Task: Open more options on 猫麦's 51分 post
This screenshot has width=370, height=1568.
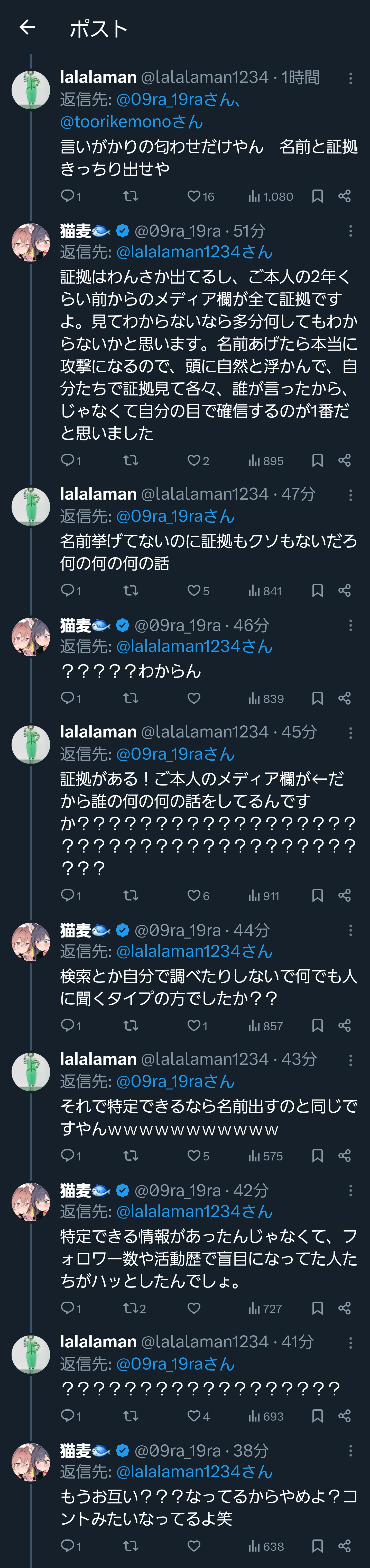Action: (x=350, y=231)
